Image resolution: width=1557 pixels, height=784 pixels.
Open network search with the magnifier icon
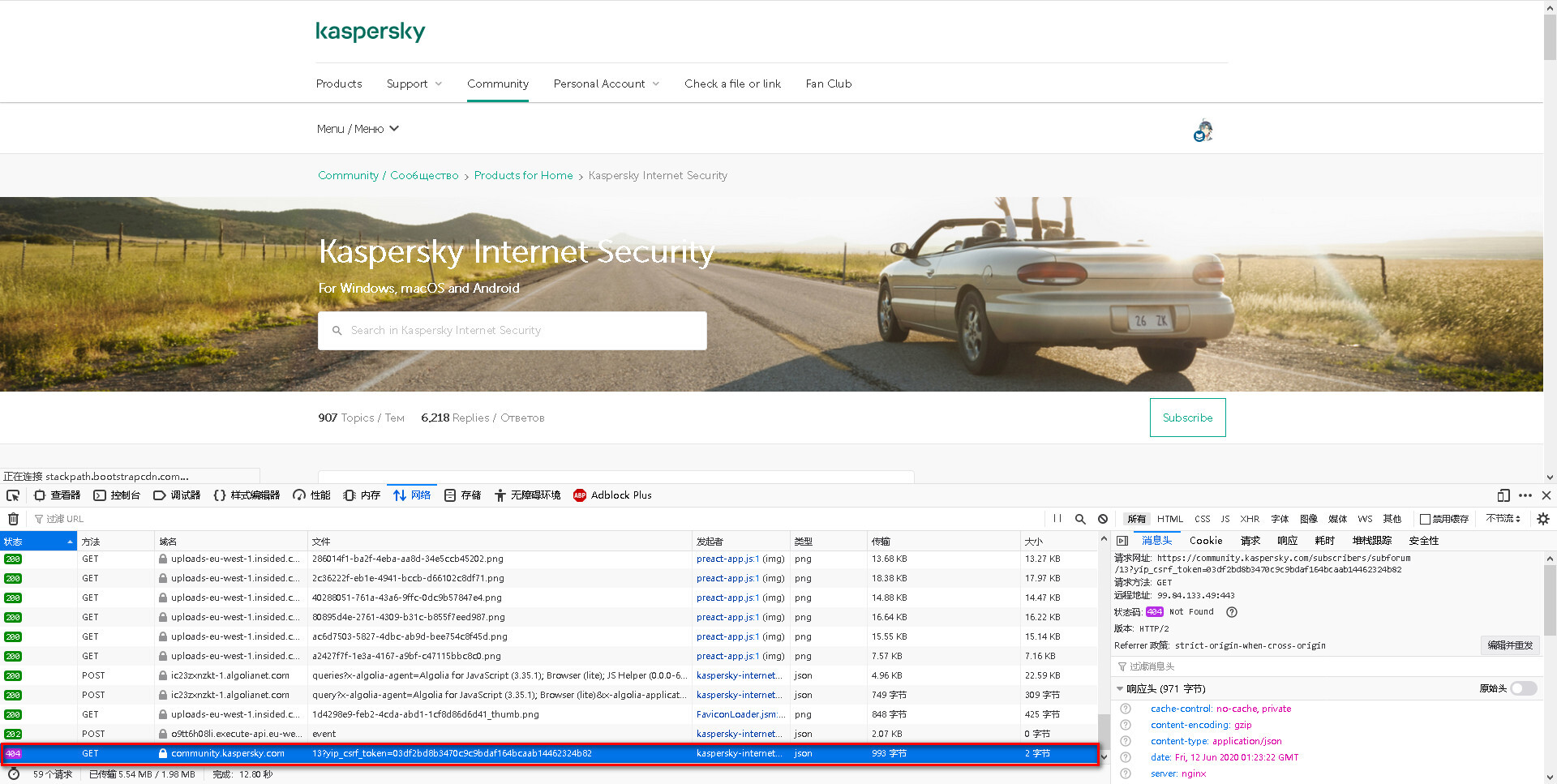(x=1080, y=519)
